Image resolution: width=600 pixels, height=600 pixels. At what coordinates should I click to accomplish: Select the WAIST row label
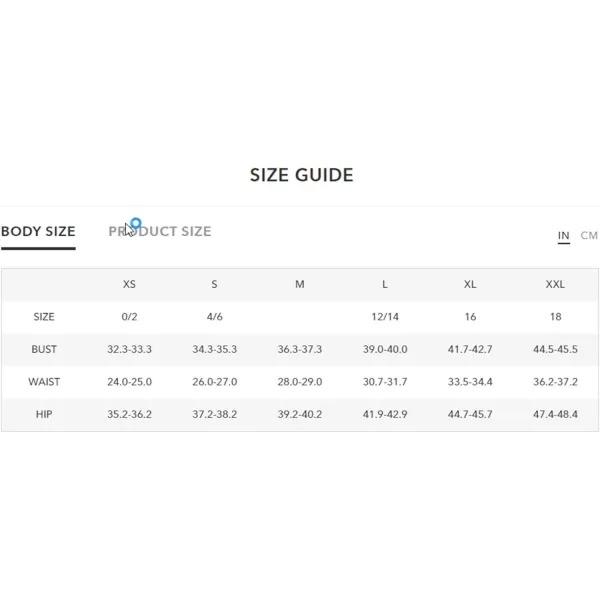point(44,382)
